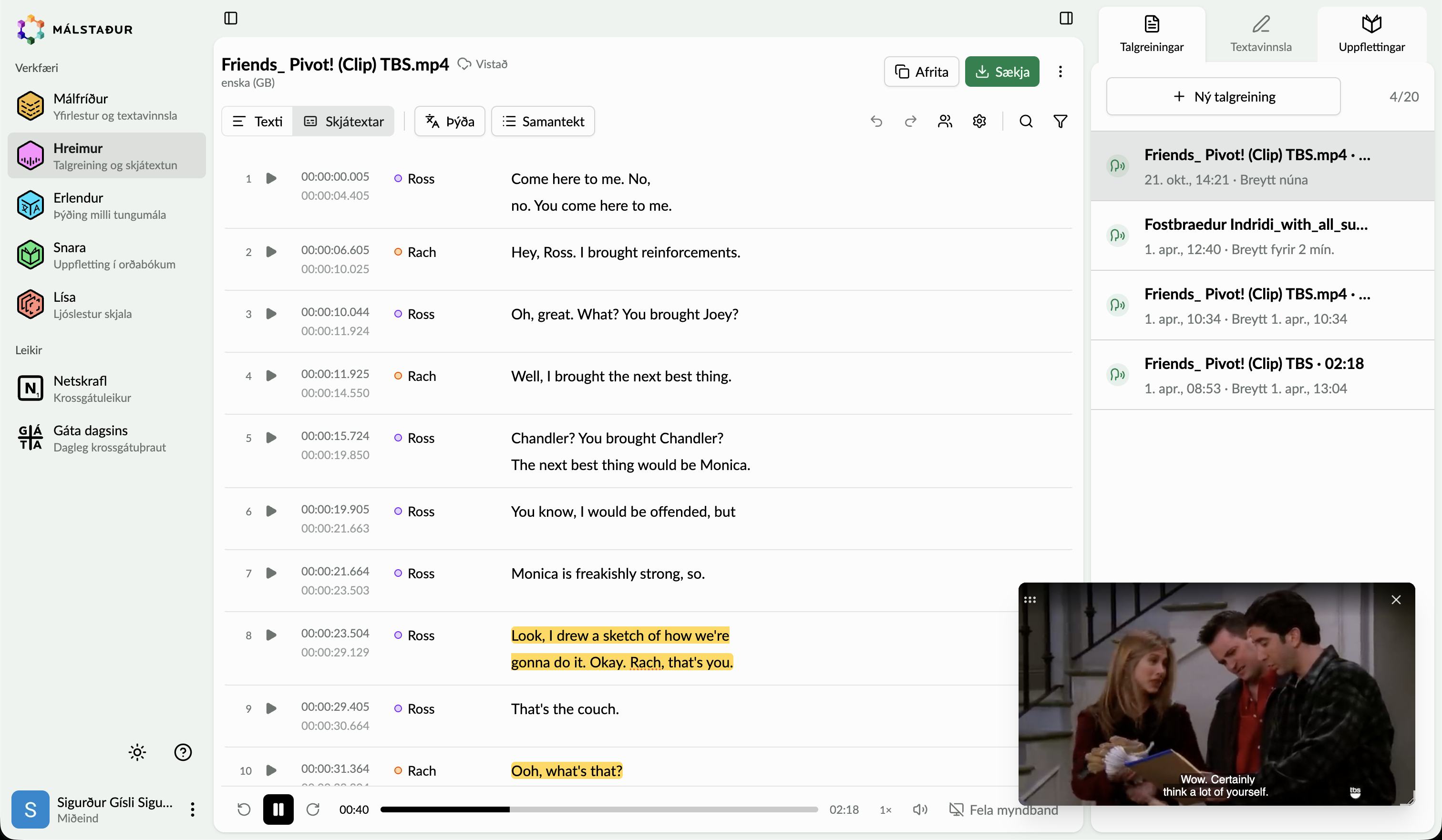Viewport: 1442px width, 840px height.
Task: Edit start time 00:00:10.044 of segment 3
Action: click(x=335, y=312)
